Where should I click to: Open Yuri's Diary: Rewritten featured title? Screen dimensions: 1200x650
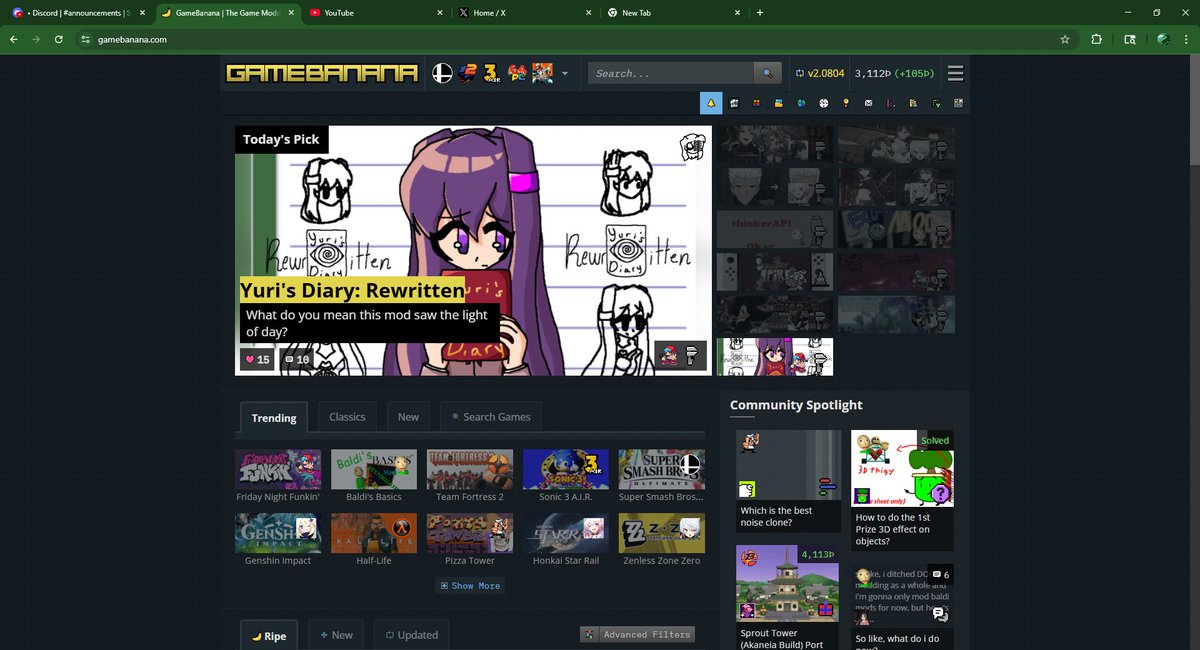[x=352, y=291]
